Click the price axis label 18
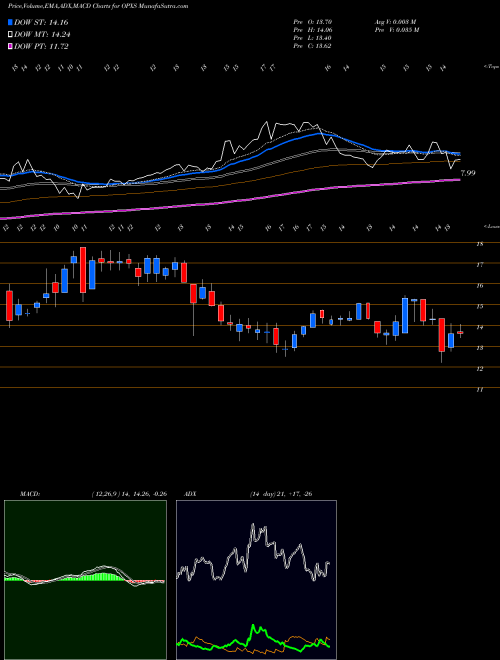This screenshot has width=500, height=660. [479, 244]
